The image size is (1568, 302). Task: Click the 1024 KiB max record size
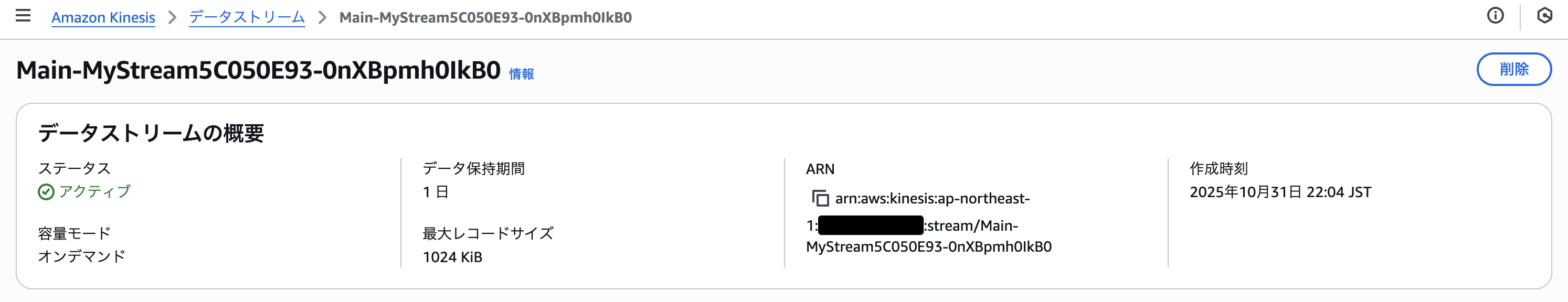coord(452,257)
